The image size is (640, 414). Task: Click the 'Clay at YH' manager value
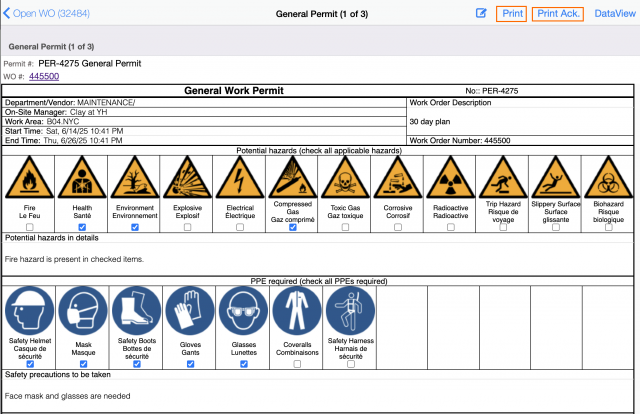89,112
